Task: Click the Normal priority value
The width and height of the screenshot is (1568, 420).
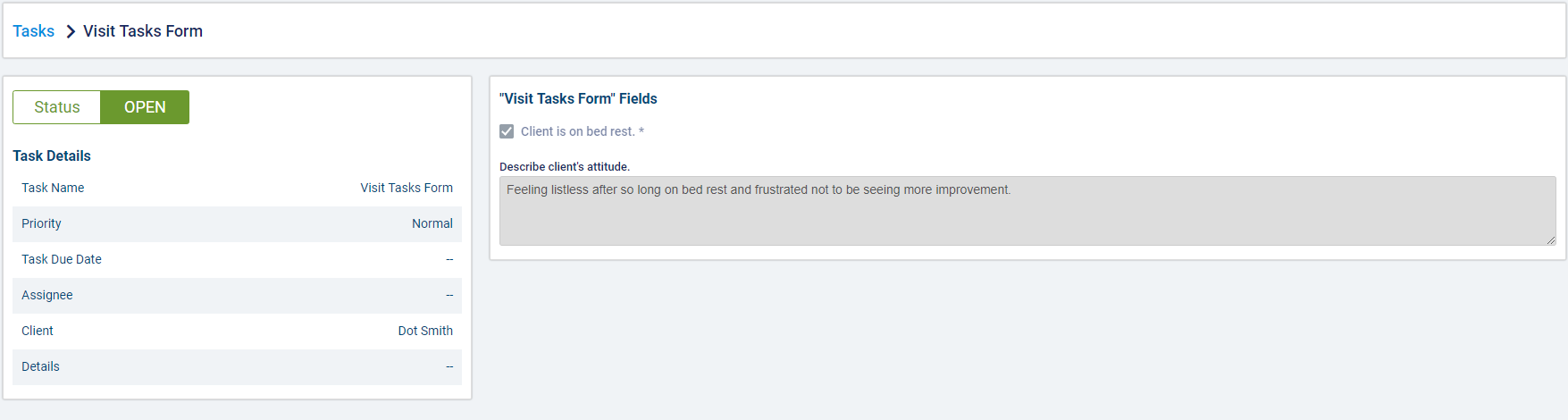Action: click(x=432, y=223)
